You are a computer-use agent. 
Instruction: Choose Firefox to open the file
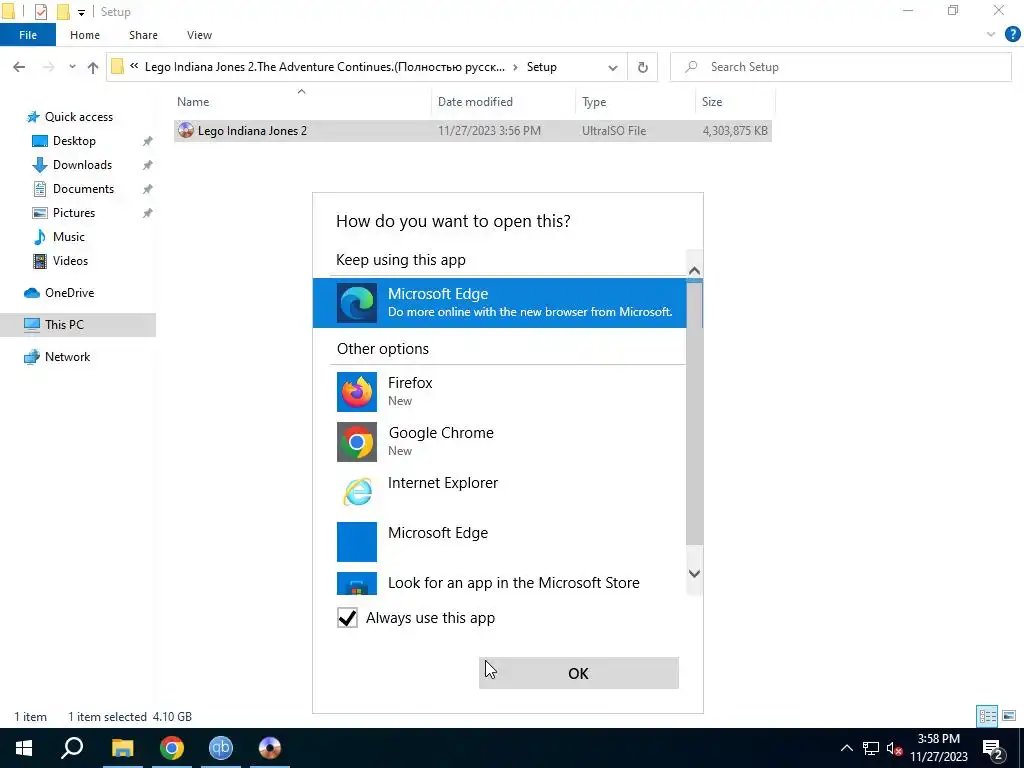(500, 392)
